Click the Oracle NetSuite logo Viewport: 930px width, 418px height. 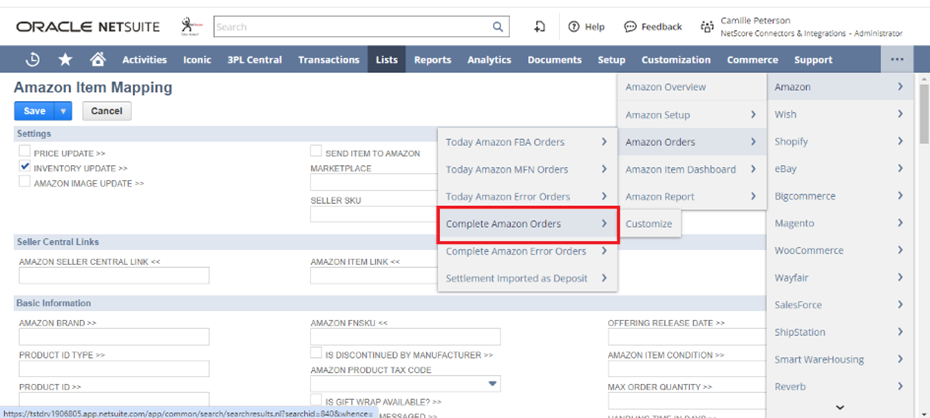click(x=88, y=27)
